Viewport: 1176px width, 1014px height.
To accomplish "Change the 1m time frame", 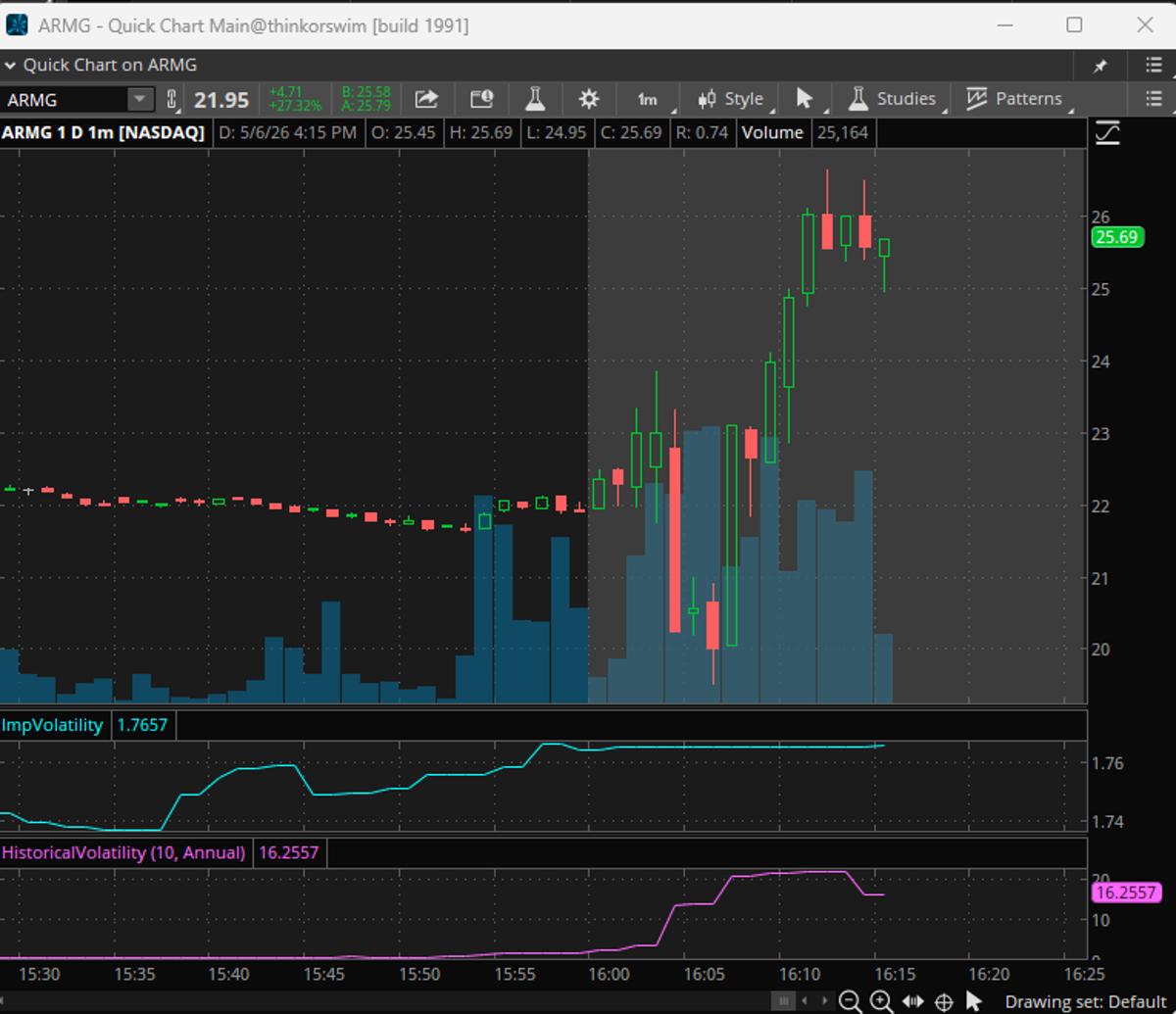I will (x=648, y=99).
